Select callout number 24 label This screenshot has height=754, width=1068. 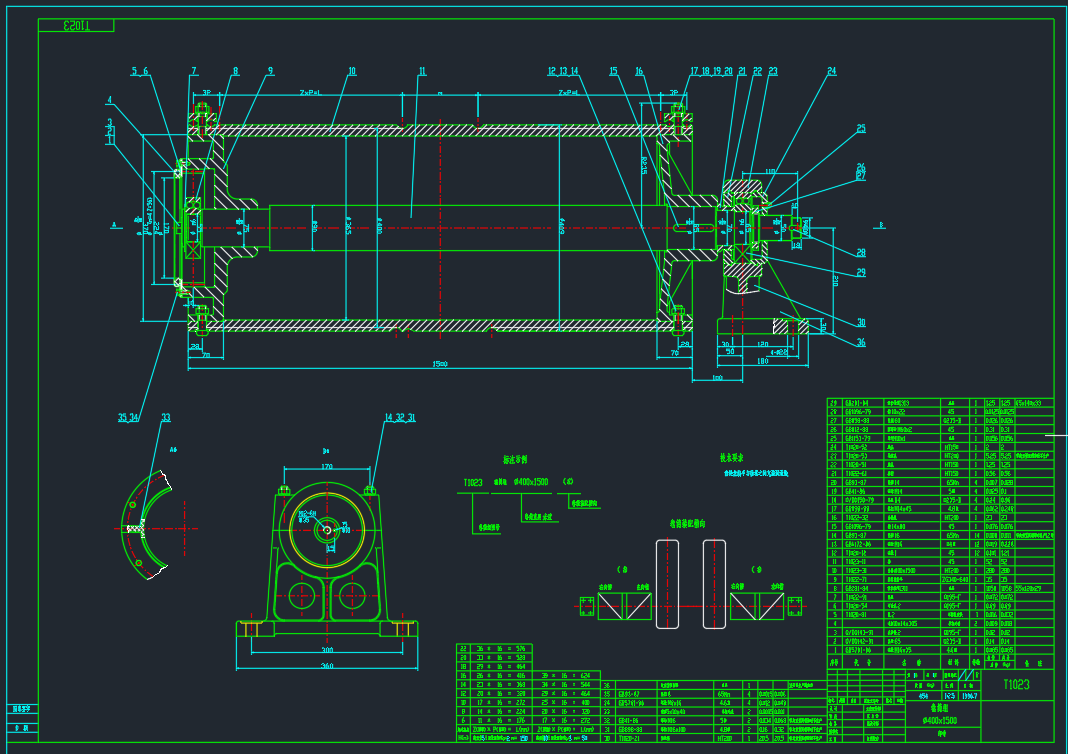[x=832, y=71]
